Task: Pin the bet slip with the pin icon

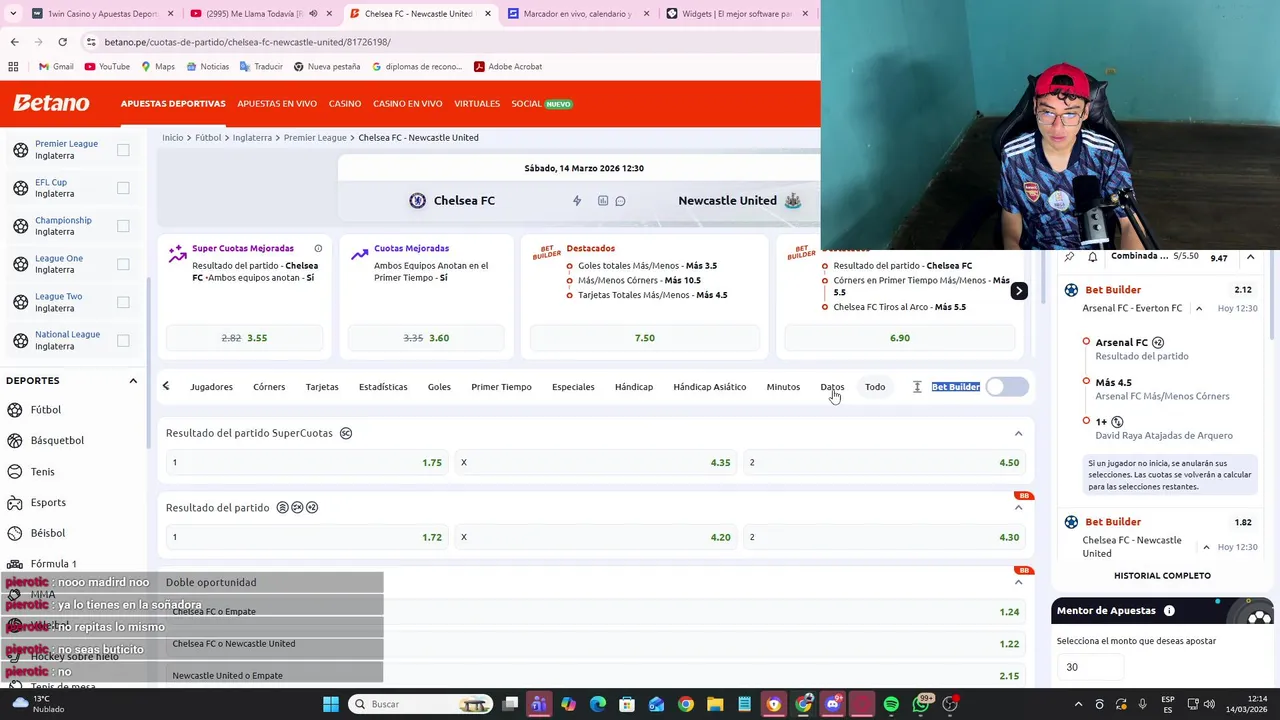Action: pos(1069,257)
